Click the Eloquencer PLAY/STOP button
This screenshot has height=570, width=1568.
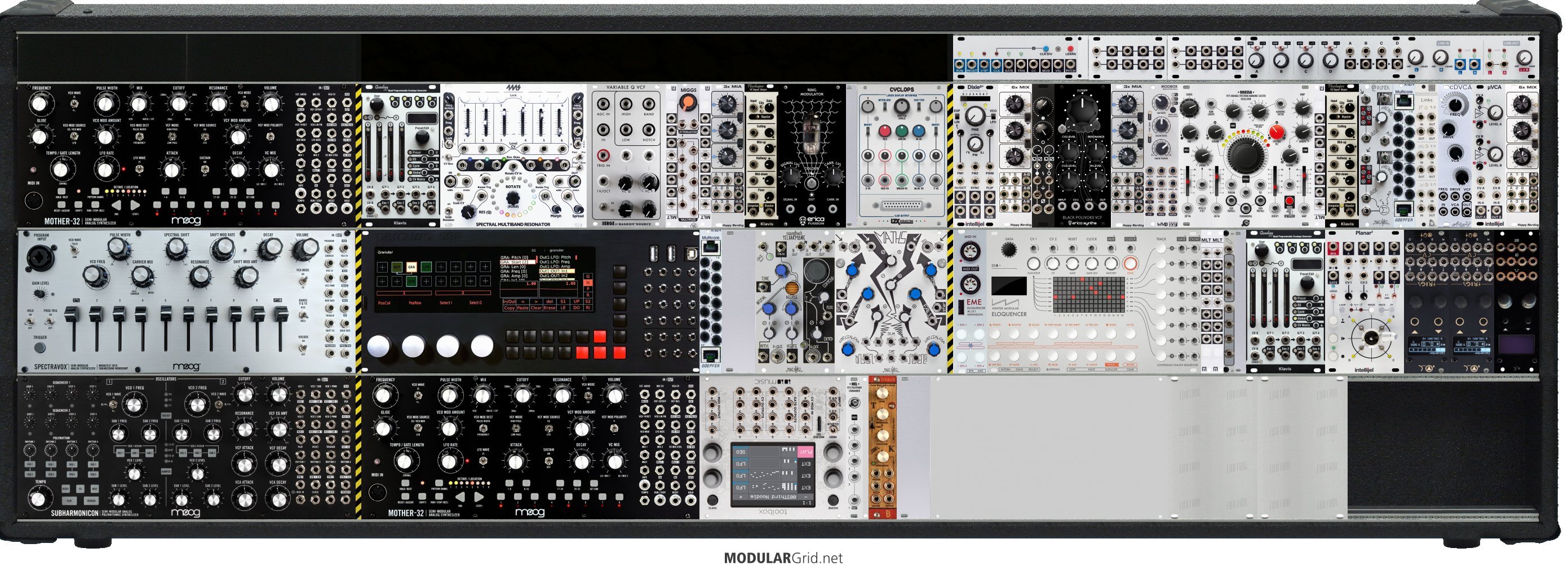pyautogui.click(x=1033, y=264)
